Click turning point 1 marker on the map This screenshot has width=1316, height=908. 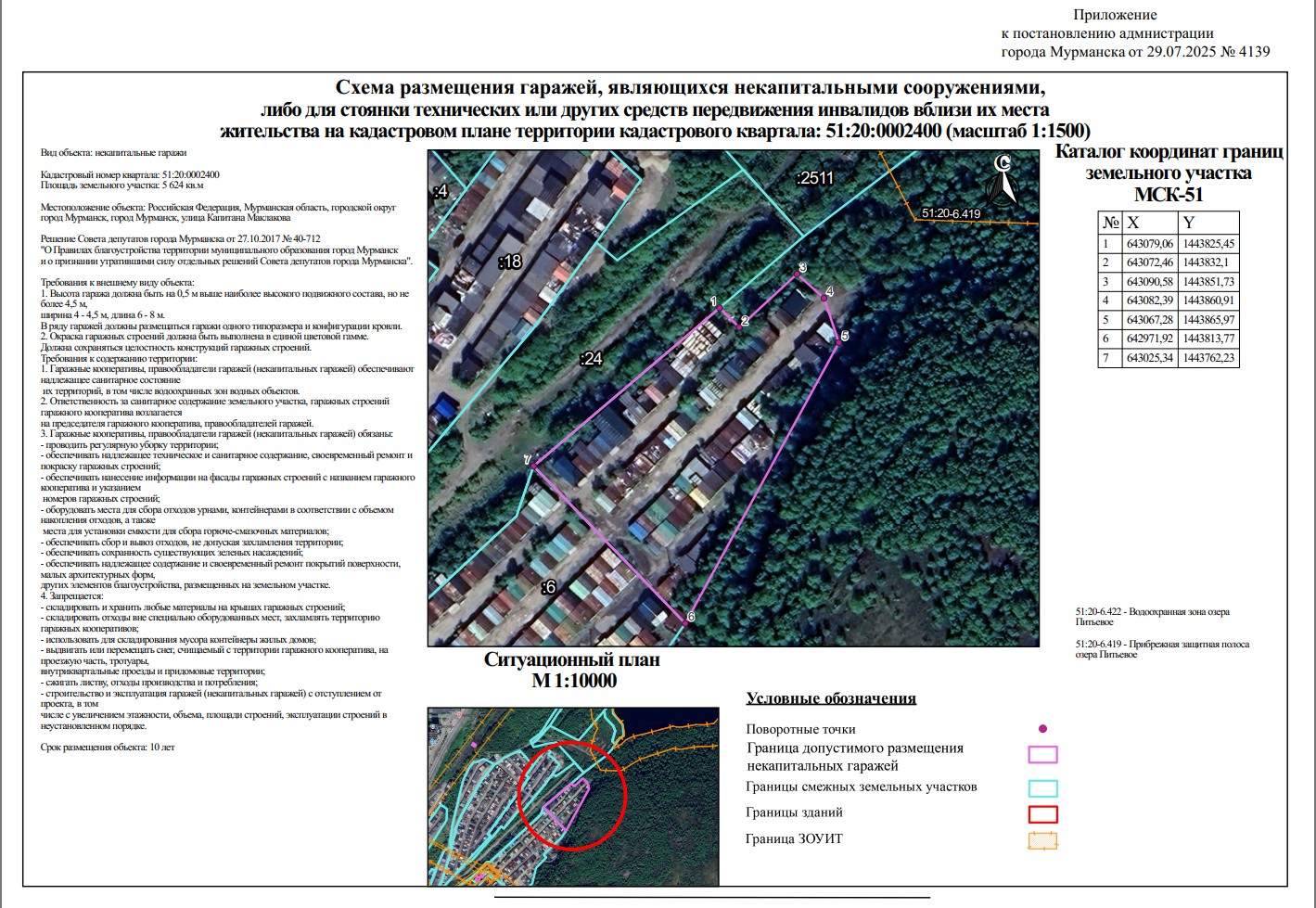click(x=721, y=310)
